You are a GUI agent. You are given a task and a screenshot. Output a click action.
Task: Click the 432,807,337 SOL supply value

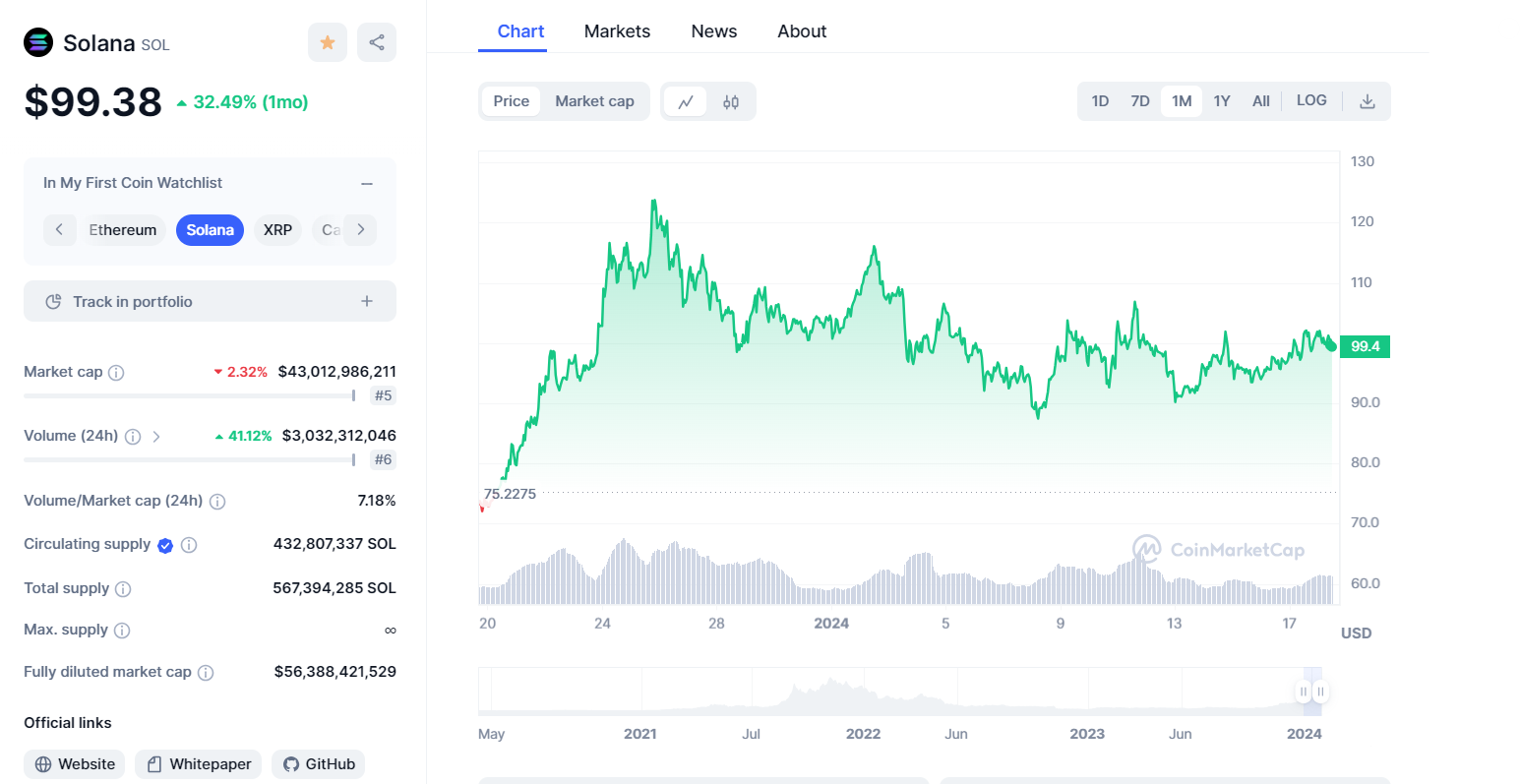[x=334, y=544]
